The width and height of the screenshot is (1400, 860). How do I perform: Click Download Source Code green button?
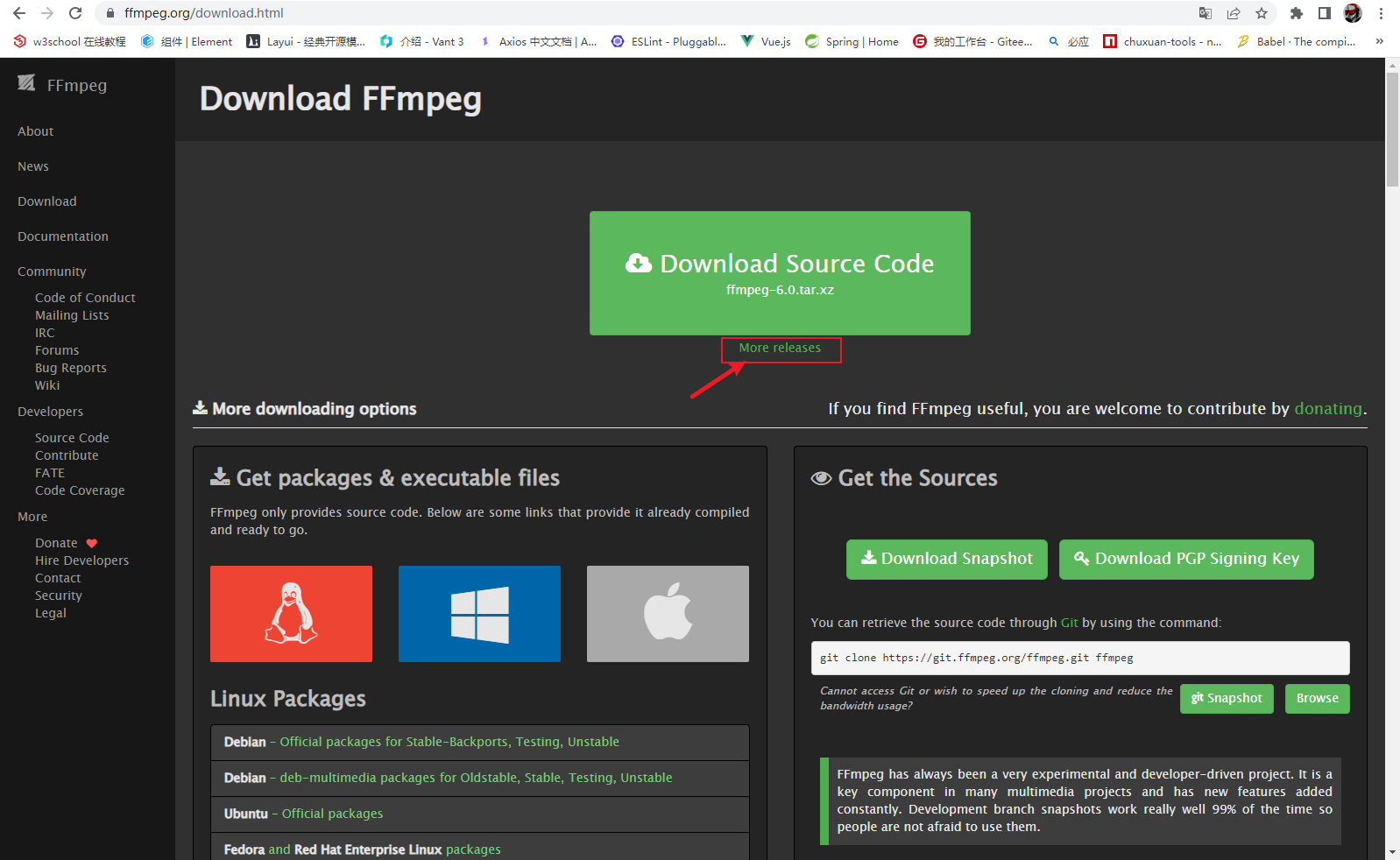(x=780, y=273)
